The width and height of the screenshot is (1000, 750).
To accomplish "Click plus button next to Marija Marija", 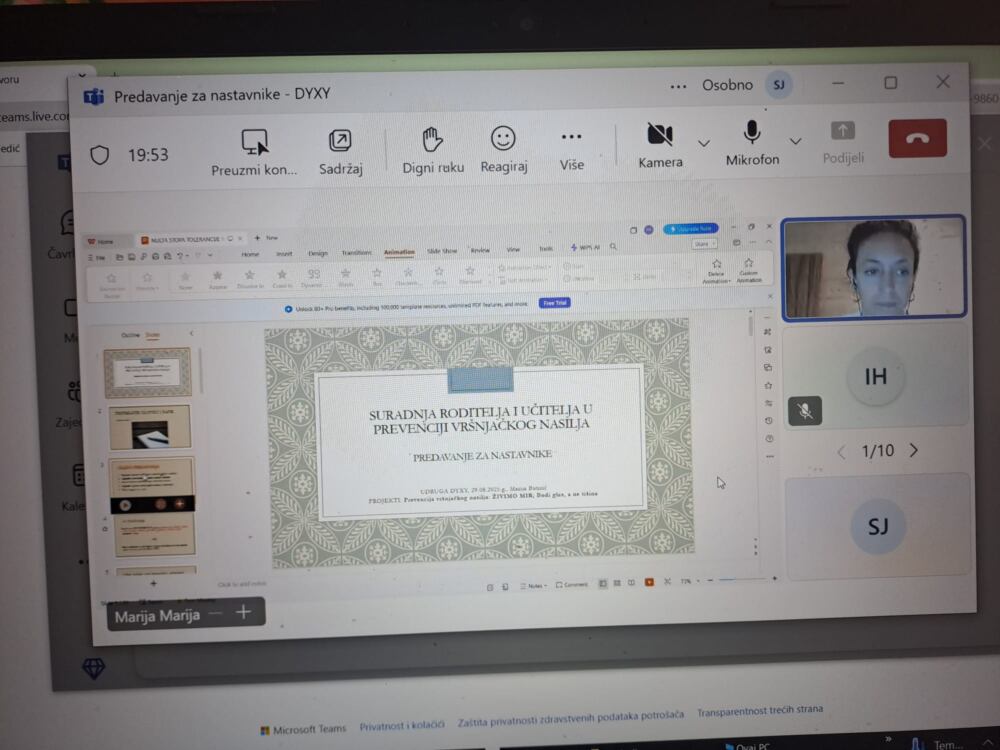I will click(243, 613).
